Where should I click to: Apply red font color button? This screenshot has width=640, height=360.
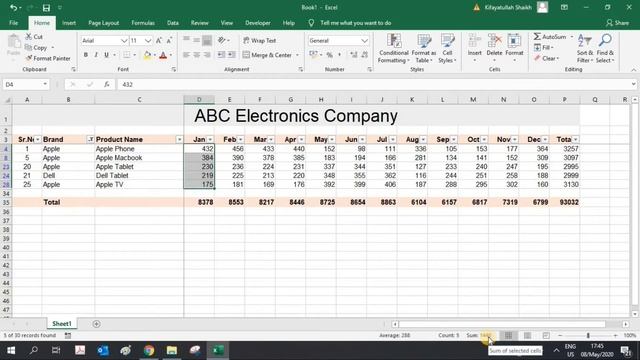(x=163, y=55)
